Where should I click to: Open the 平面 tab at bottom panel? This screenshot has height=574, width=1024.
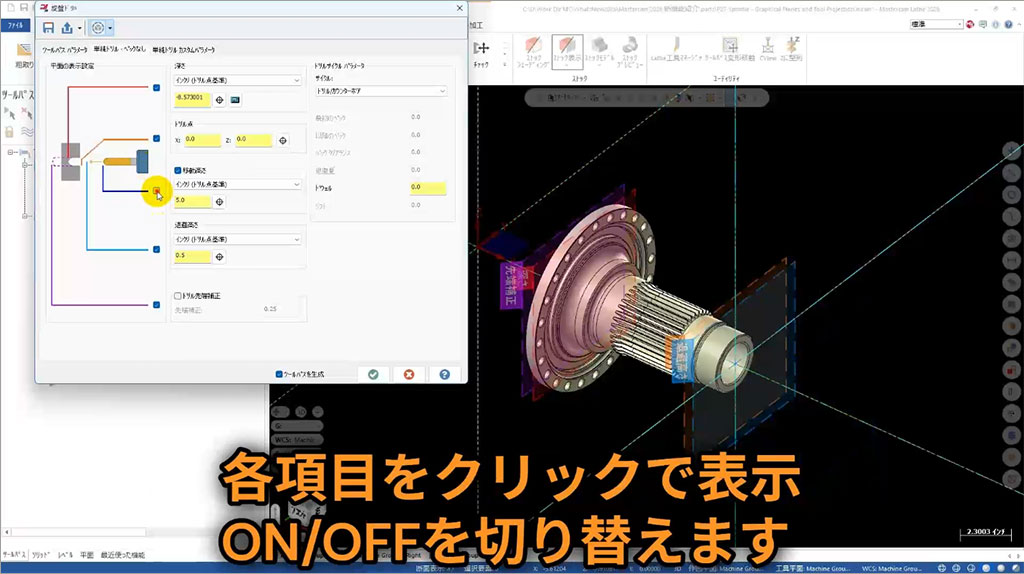coord(87,555)
